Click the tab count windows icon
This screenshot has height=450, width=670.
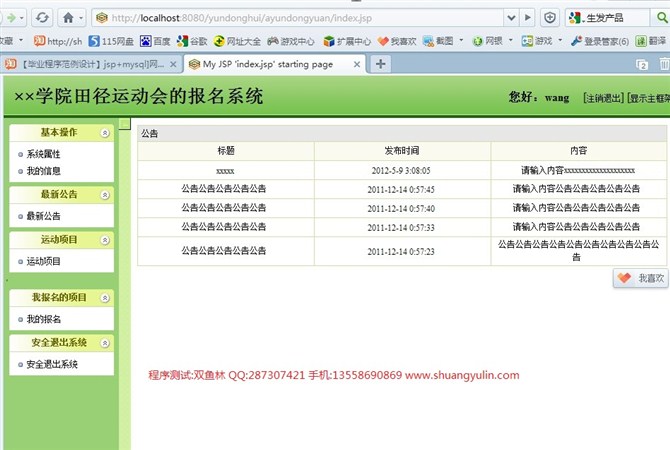click(642, 65)
